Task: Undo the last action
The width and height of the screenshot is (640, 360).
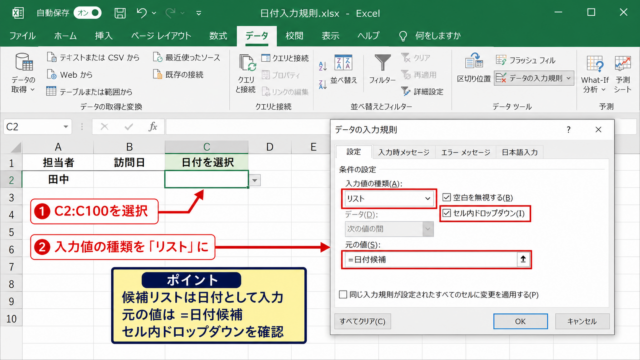Action: pyautogui.click(x=142, y=13)
